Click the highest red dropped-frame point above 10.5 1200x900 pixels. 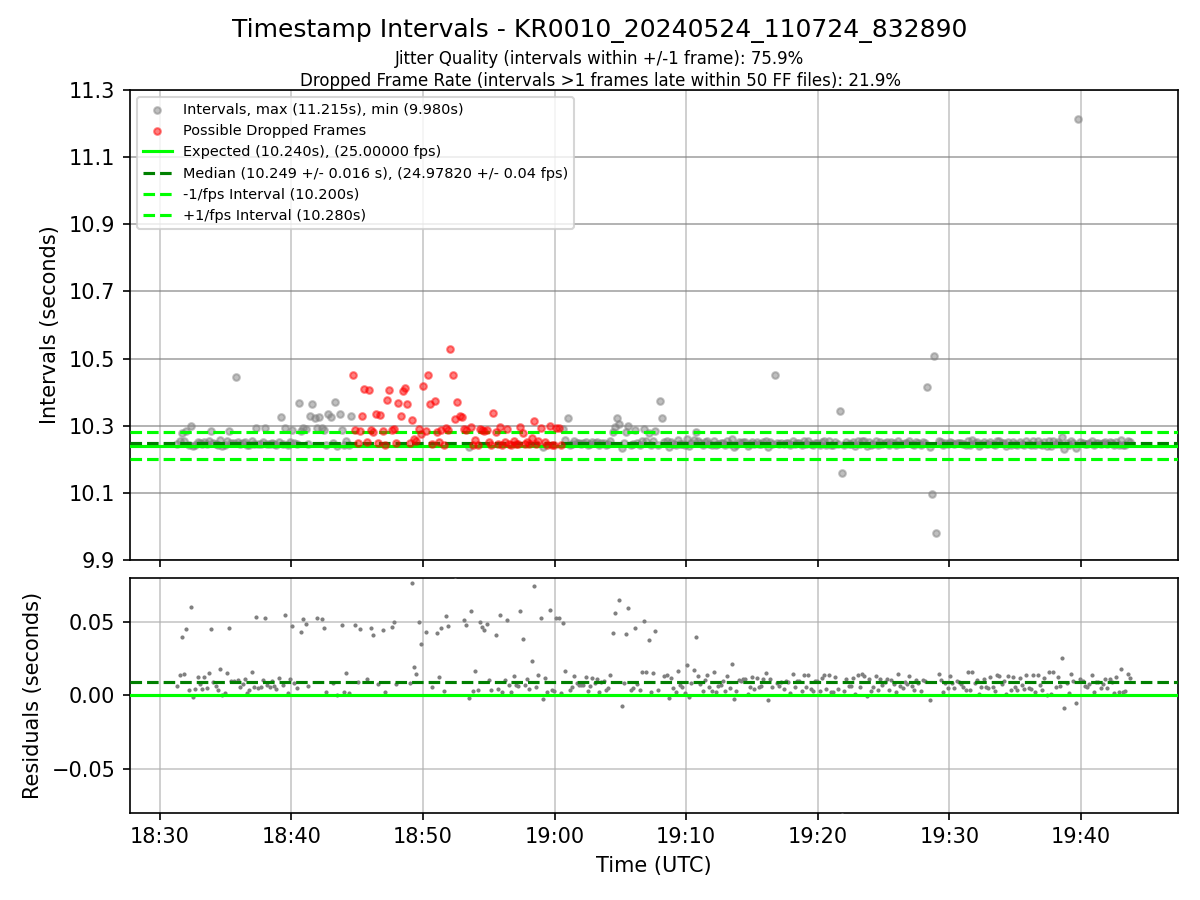(450, 349)
